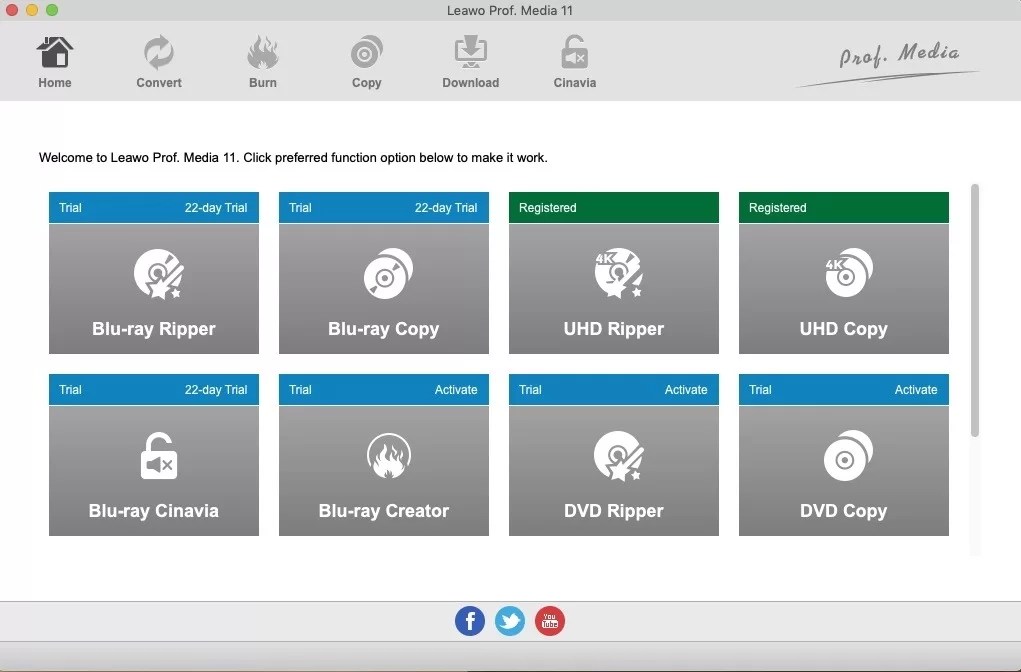1021x672 pixels.
Task: Open the YouTube channel icon
Action: (550, 620)
